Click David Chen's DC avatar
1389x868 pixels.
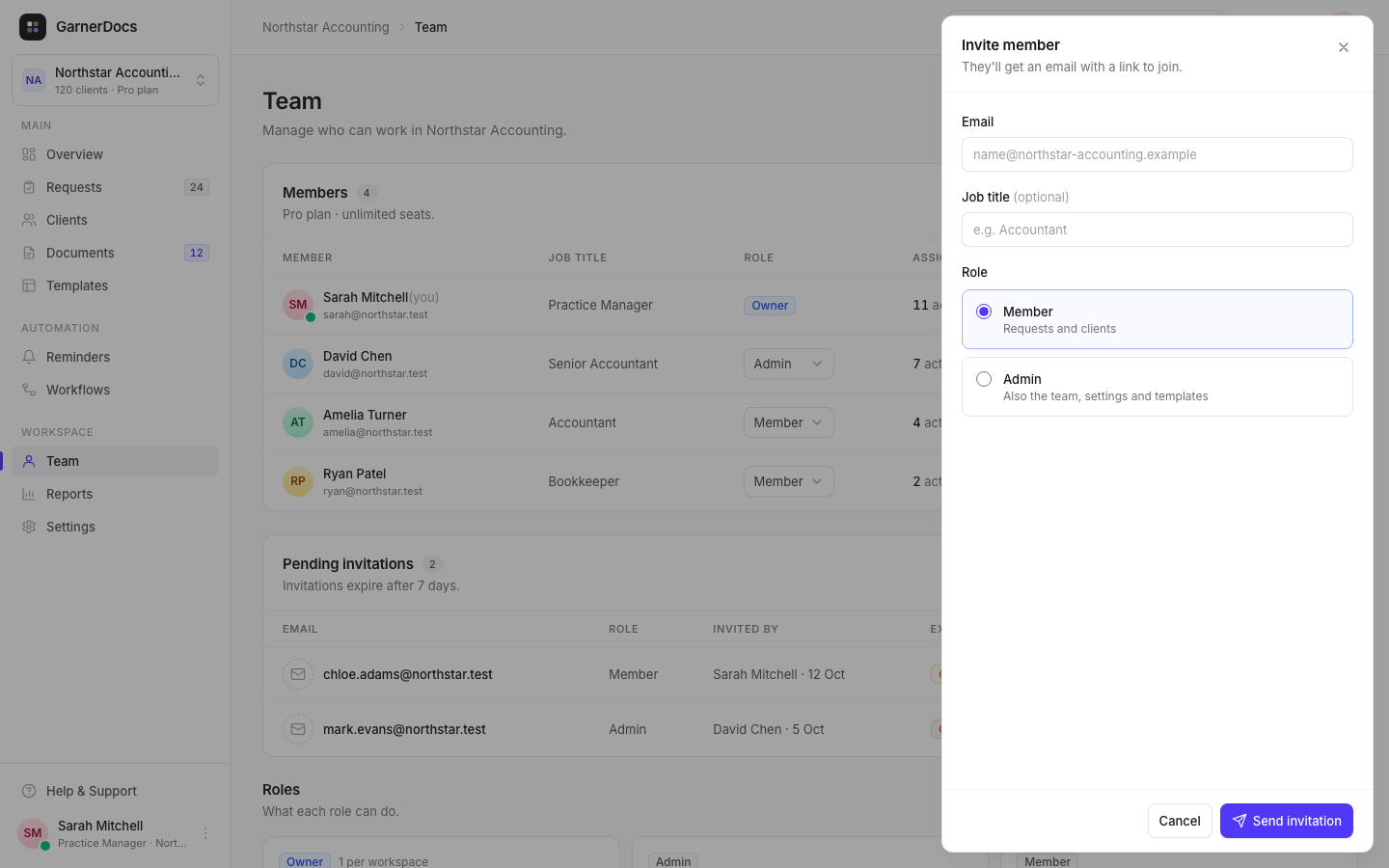[x=298, y=364]
